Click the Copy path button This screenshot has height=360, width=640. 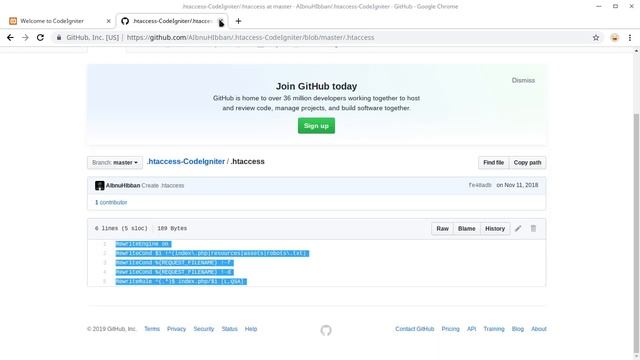(x=527, y=162)
